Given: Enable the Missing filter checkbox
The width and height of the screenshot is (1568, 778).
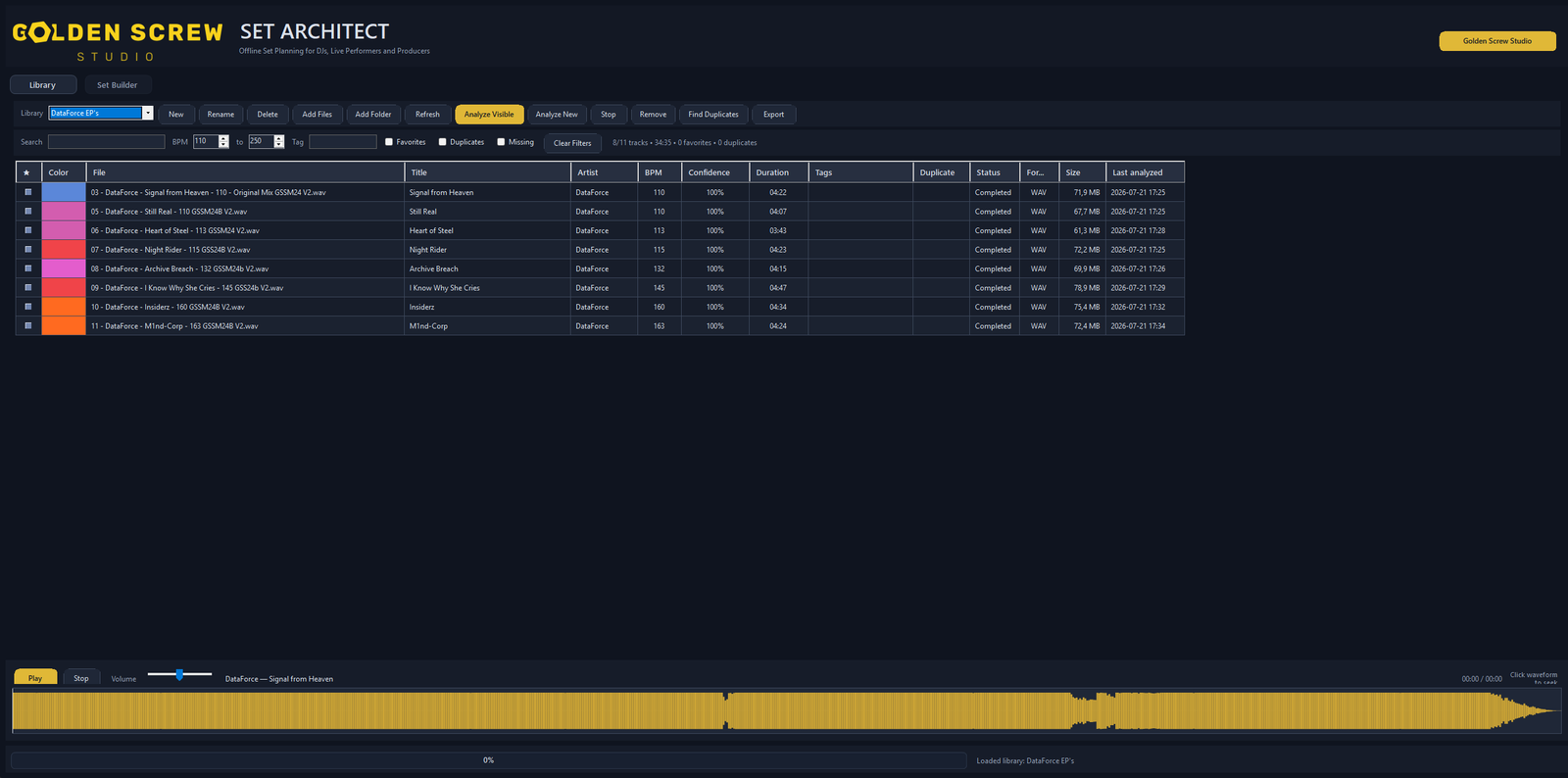Looking at the screenshot, I should pos(501,142).
